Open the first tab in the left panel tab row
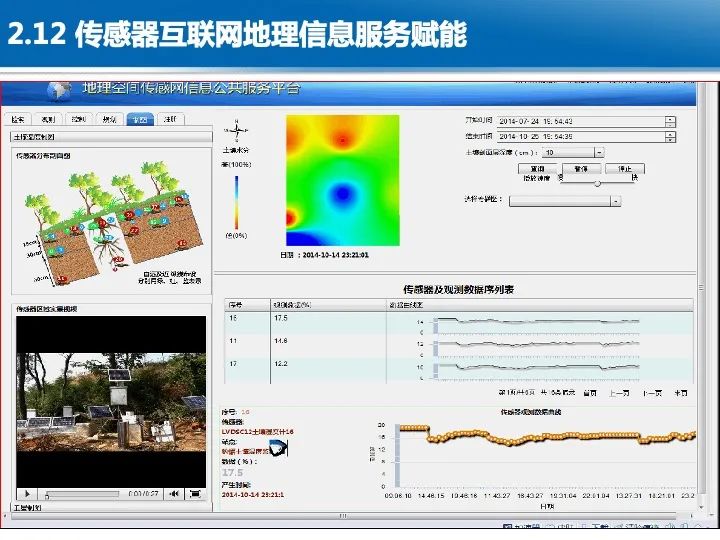Screen dimensions: 720x540 [x=18, y=119]
